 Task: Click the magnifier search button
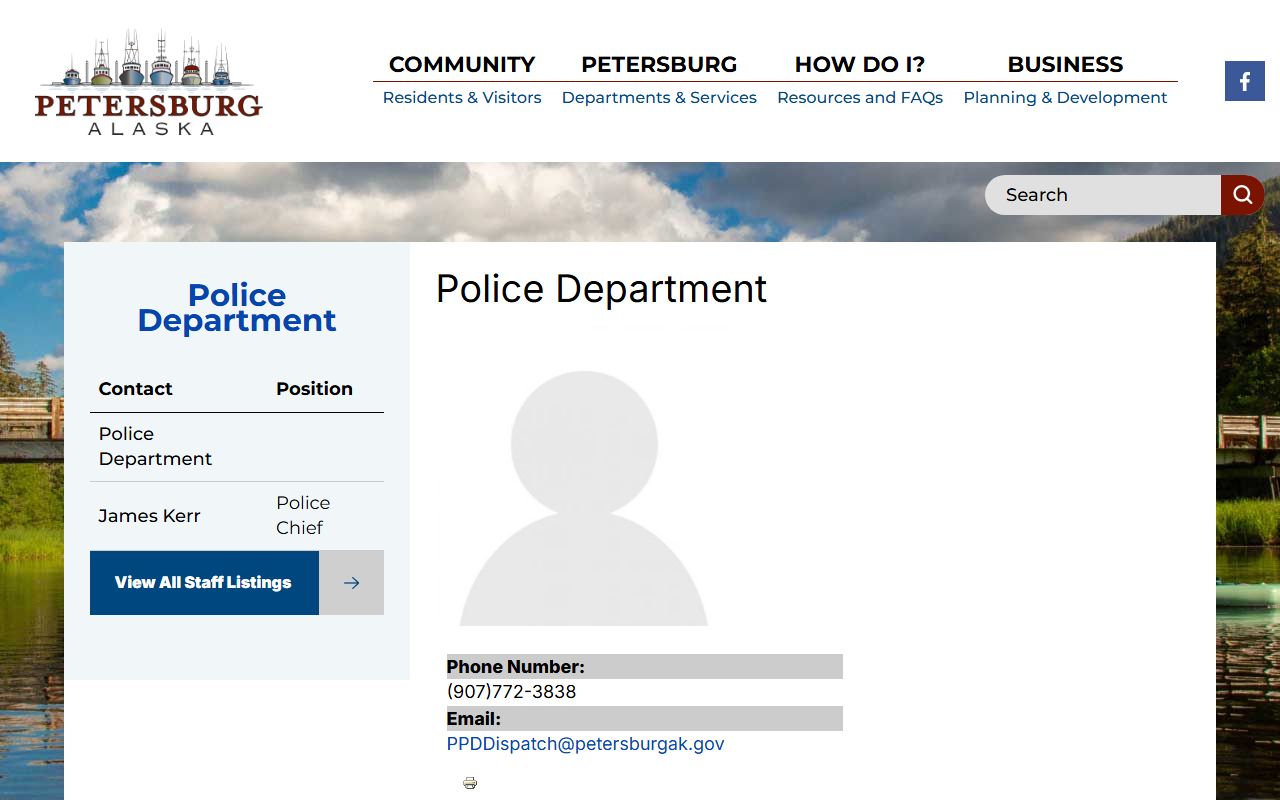pos(1242,195)
